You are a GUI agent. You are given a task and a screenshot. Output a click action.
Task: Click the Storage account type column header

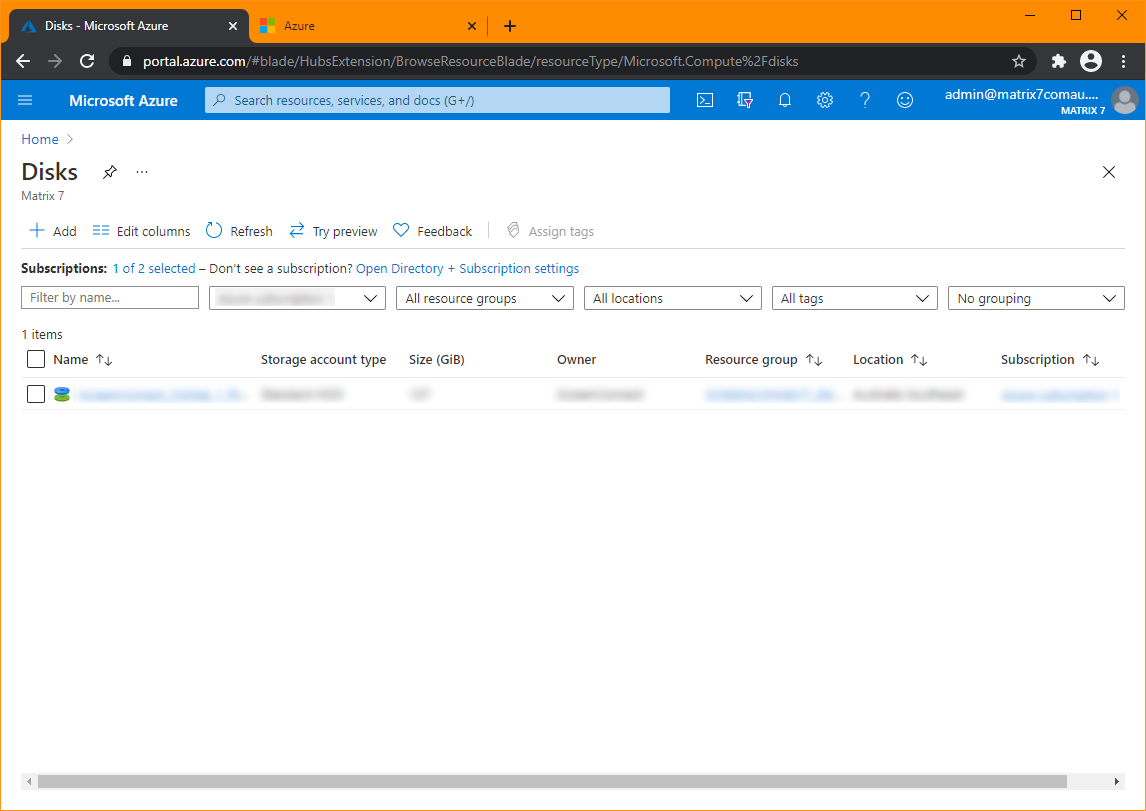(x=323, y=359)
